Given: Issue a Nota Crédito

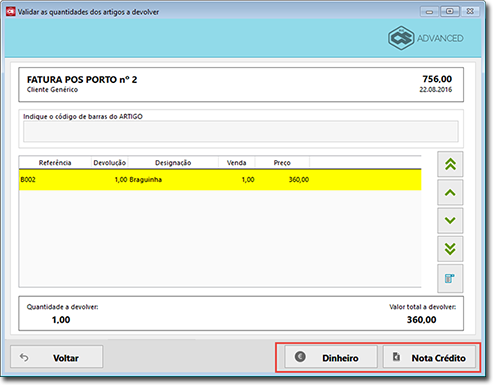Looking at the screenshot, I should pos(429,357).
